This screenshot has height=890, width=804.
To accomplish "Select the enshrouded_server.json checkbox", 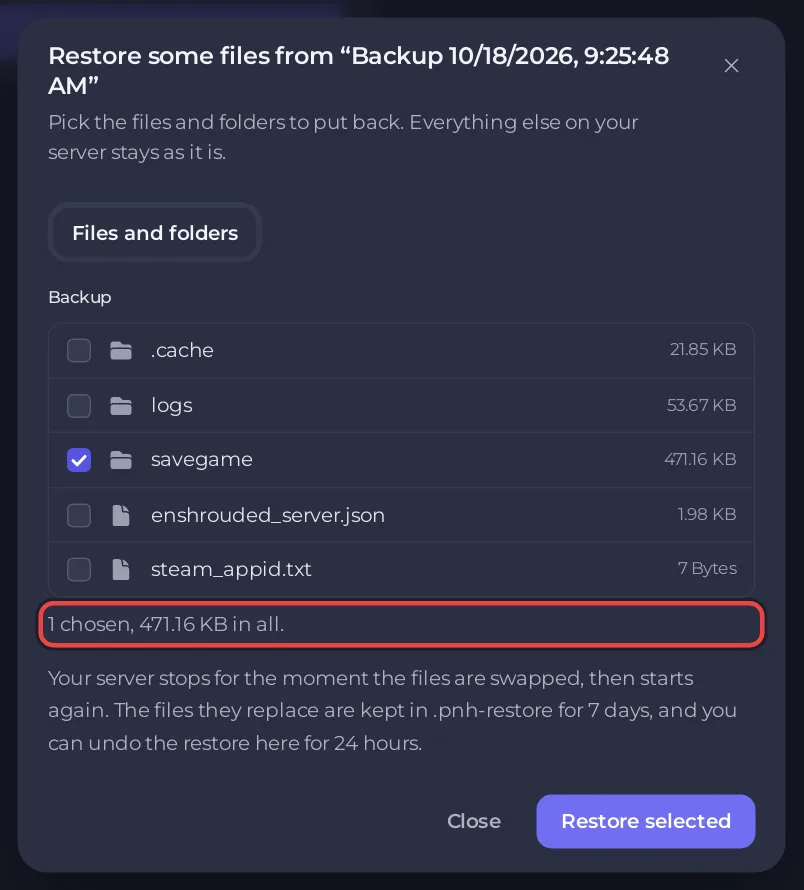I will tap(79, 515).
